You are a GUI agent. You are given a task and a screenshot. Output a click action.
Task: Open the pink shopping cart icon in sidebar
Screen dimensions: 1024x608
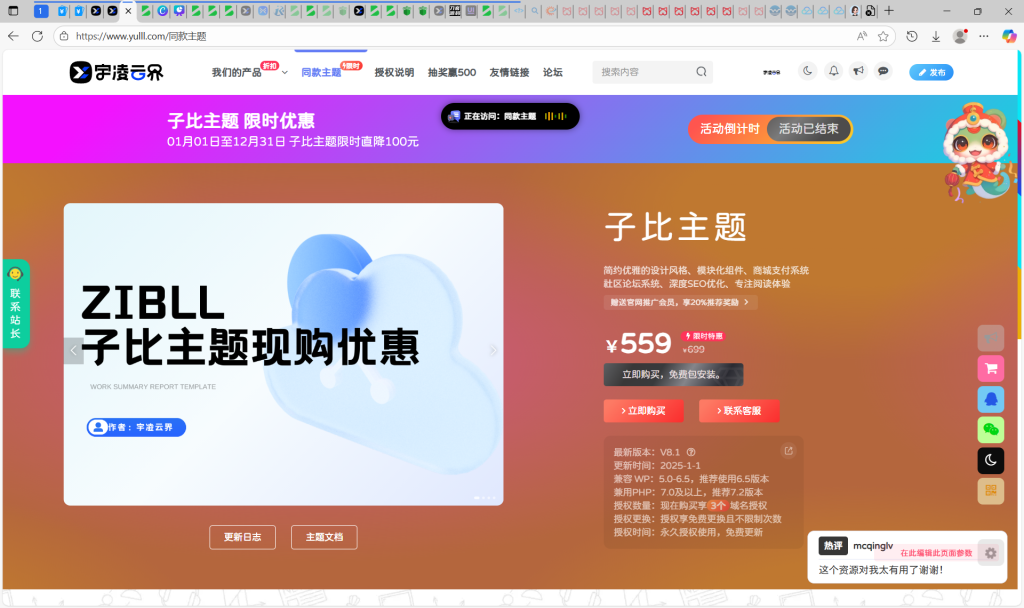point(990,368)
